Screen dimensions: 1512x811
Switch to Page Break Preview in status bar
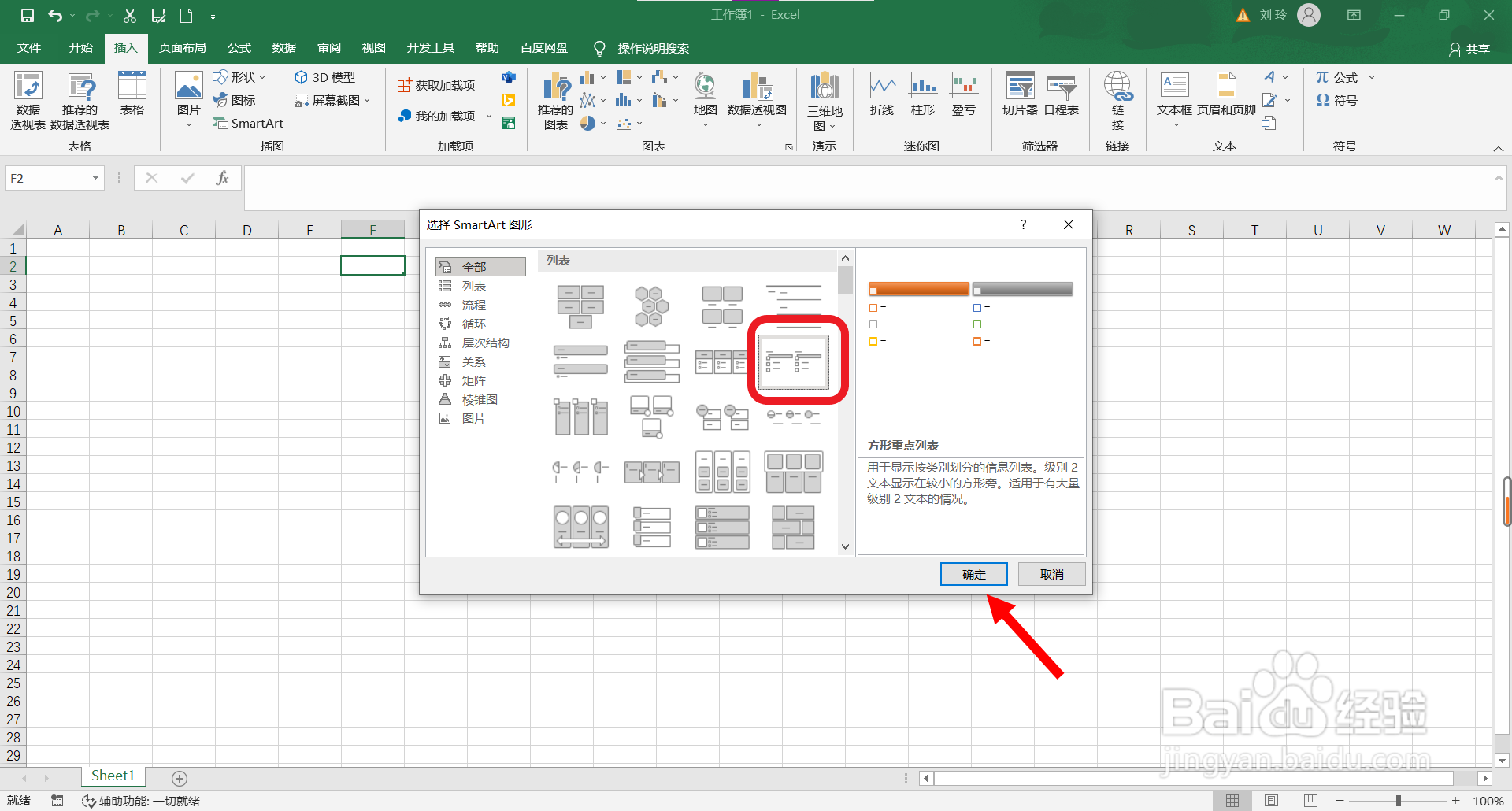click(1310, 801)
